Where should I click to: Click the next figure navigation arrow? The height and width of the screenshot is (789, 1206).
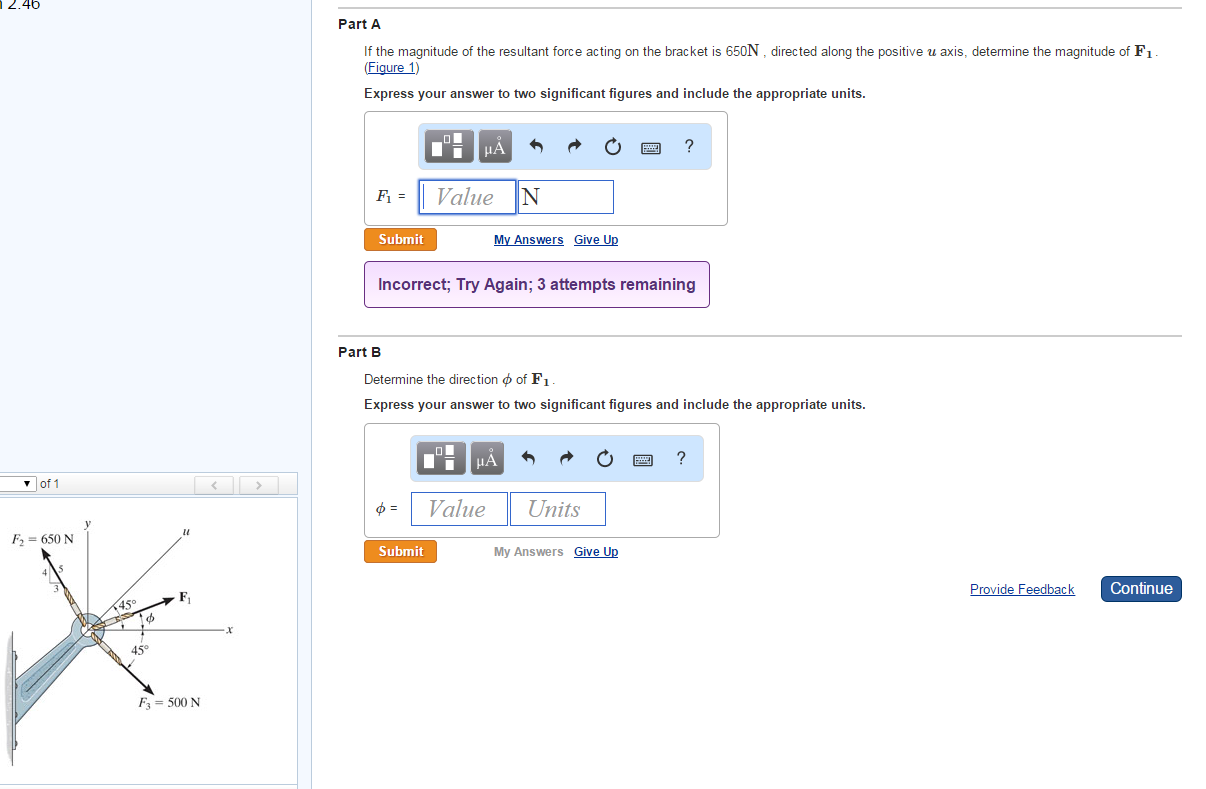pos(258,484)
